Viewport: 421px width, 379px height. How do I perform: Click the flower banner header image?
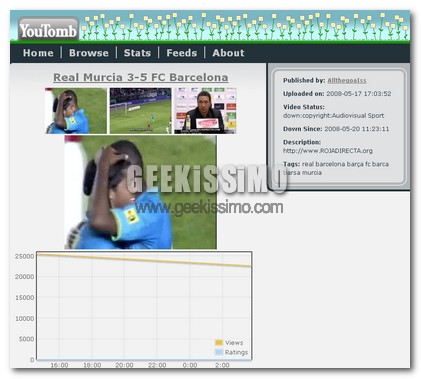[245, 27]
